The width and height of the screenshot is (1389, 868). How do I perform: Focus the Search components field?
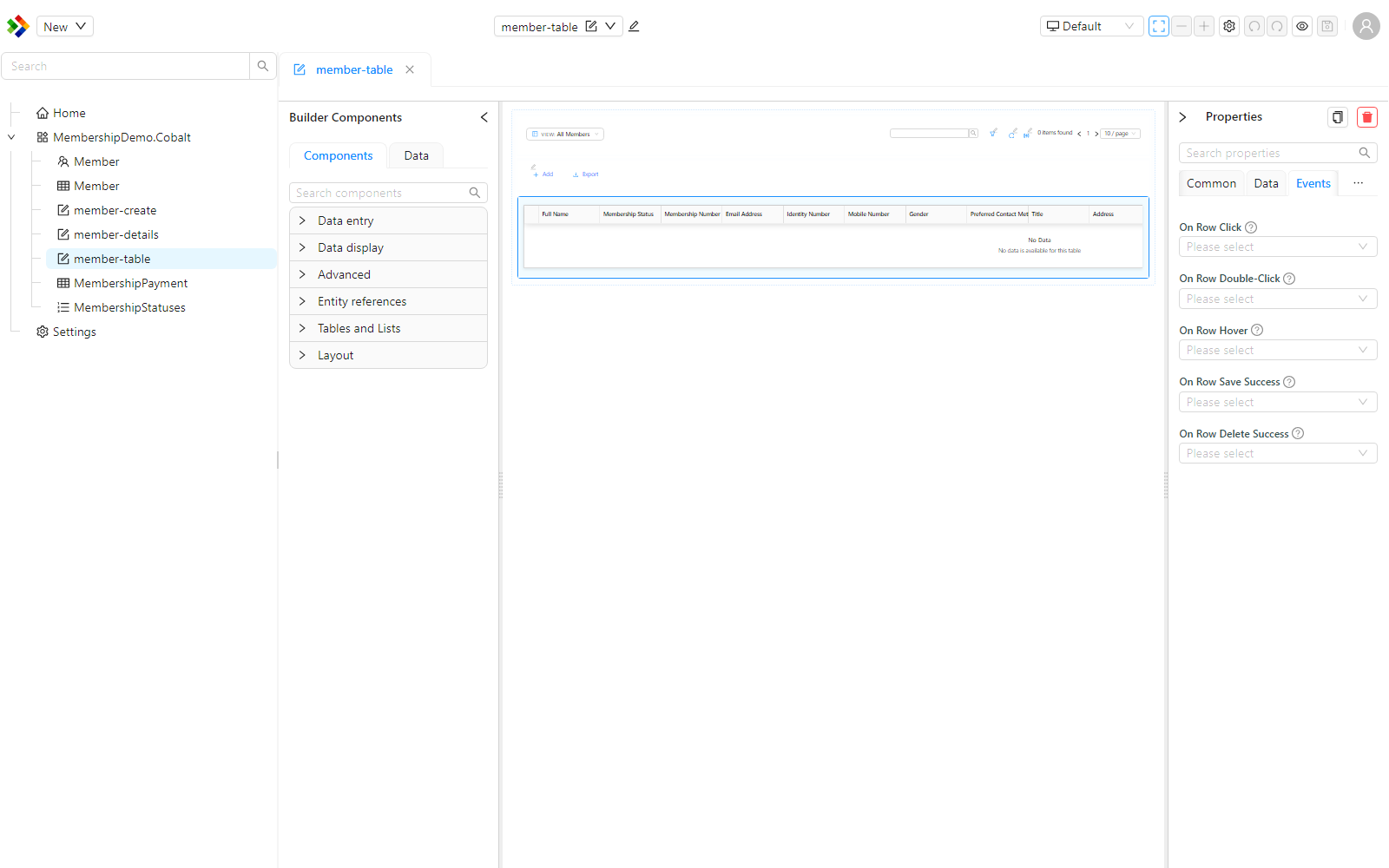click(388, 193)
